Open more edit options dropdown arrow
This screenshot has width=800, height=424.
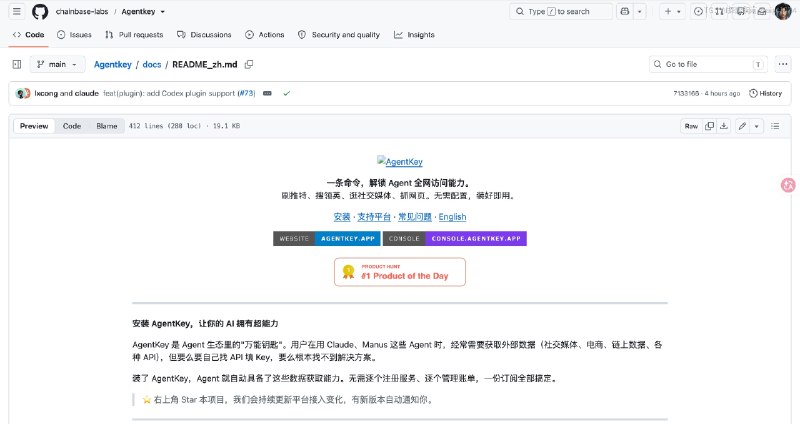point(757,126)
